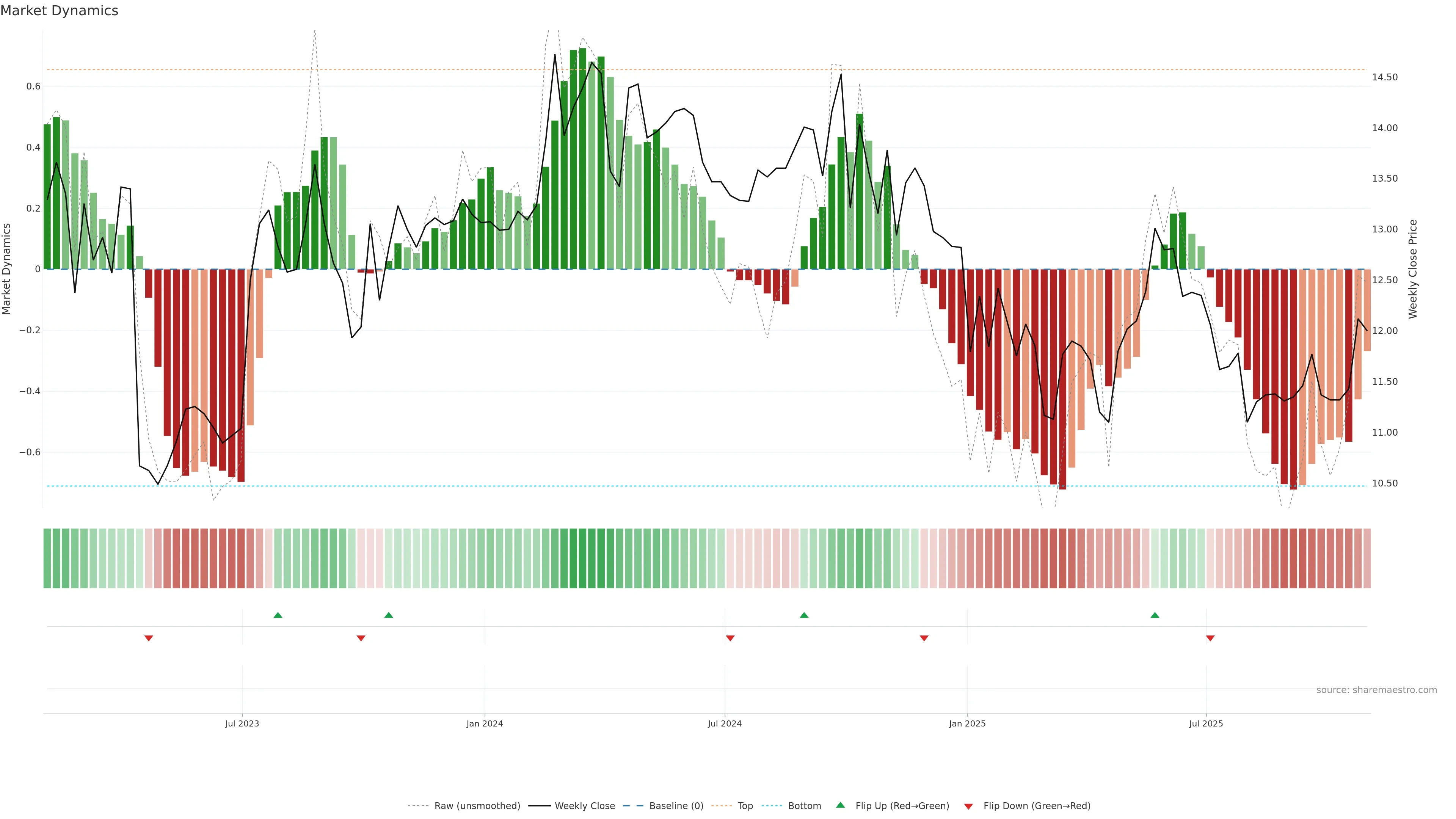
Task: Click the Market Dynamics chart title
Action: click(x=60, y=11)
